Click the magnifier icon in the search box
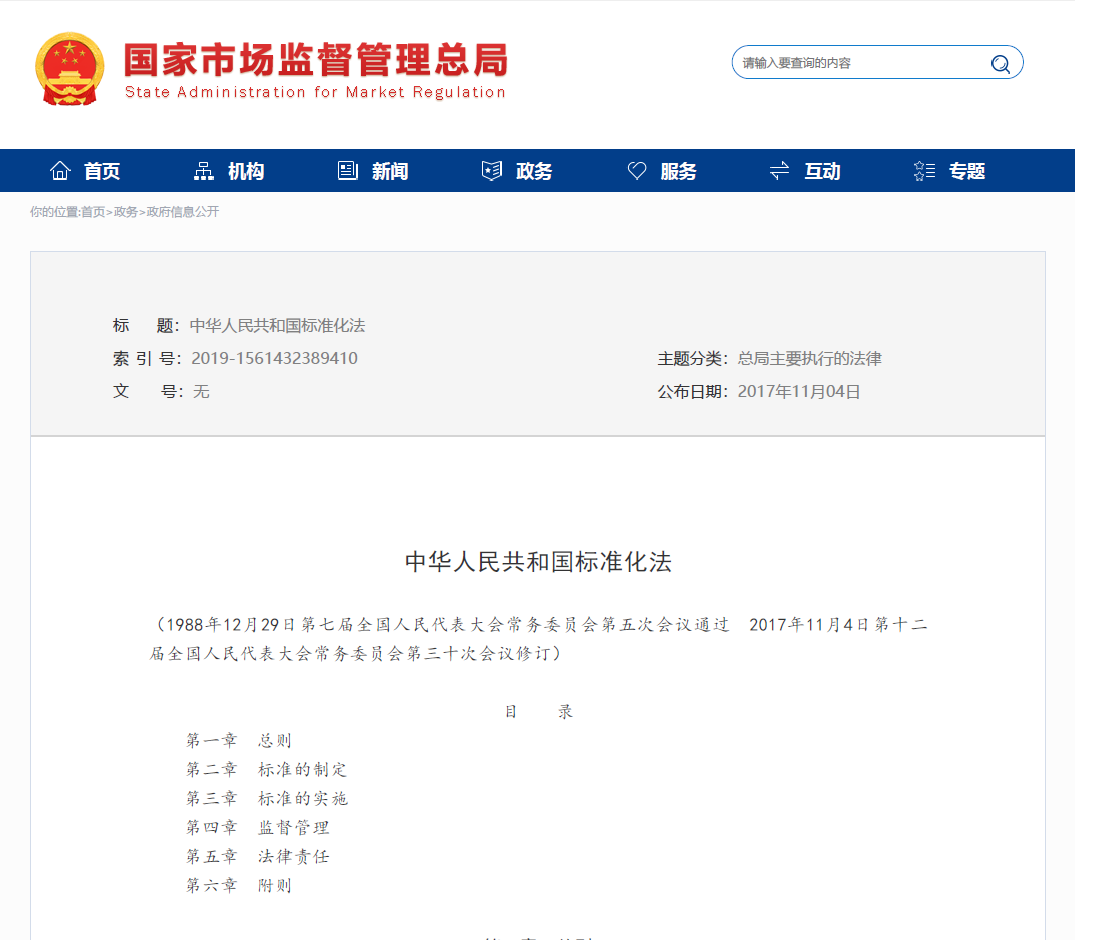The height and width of the screenshot is (940, 1110). point(1000,62)
